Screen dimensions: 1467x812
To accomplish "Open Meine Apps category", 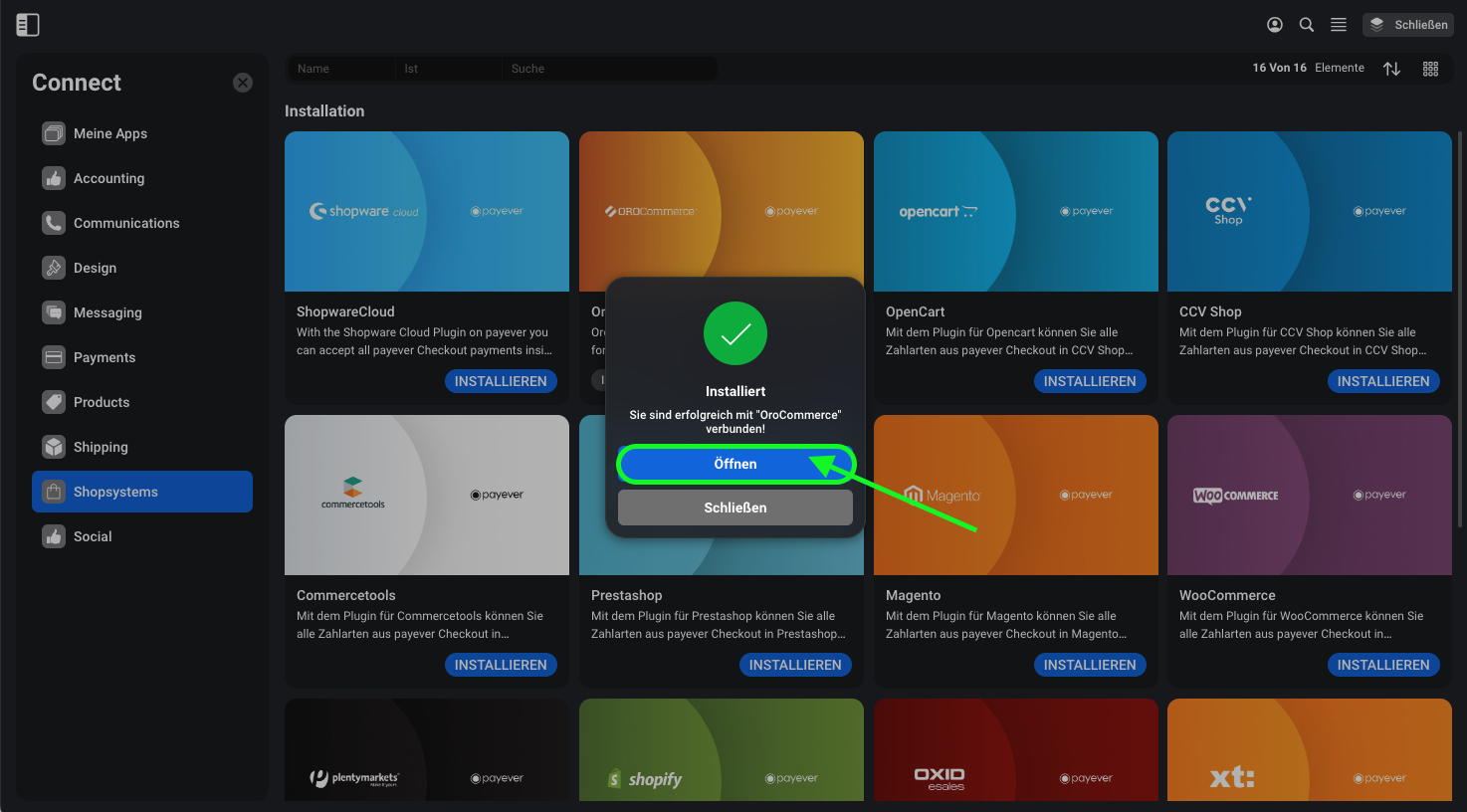I will pyautogui.click(x=142, y=133).
